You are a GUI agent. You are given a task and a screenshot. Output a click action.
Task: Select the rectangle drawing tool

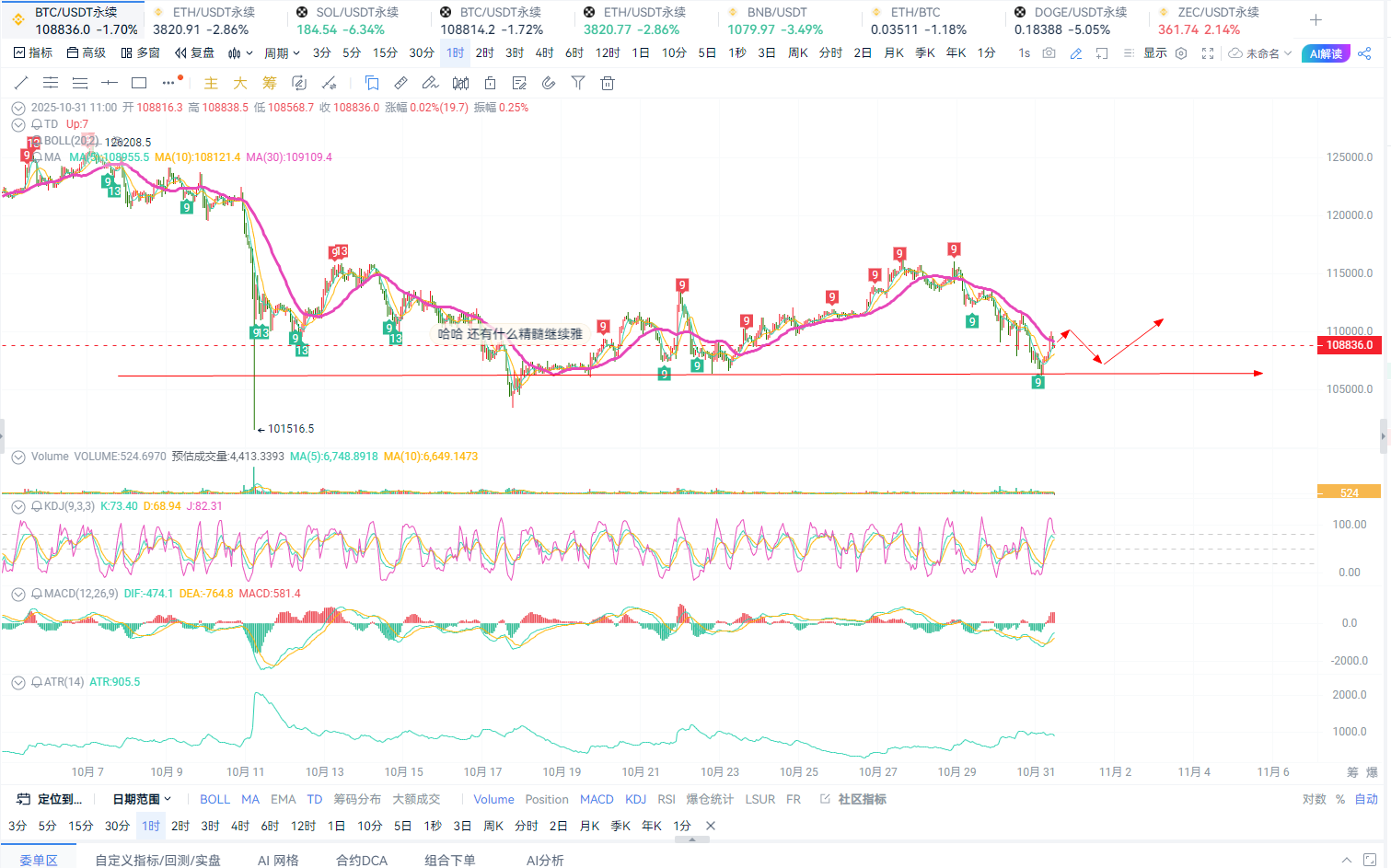139,83
